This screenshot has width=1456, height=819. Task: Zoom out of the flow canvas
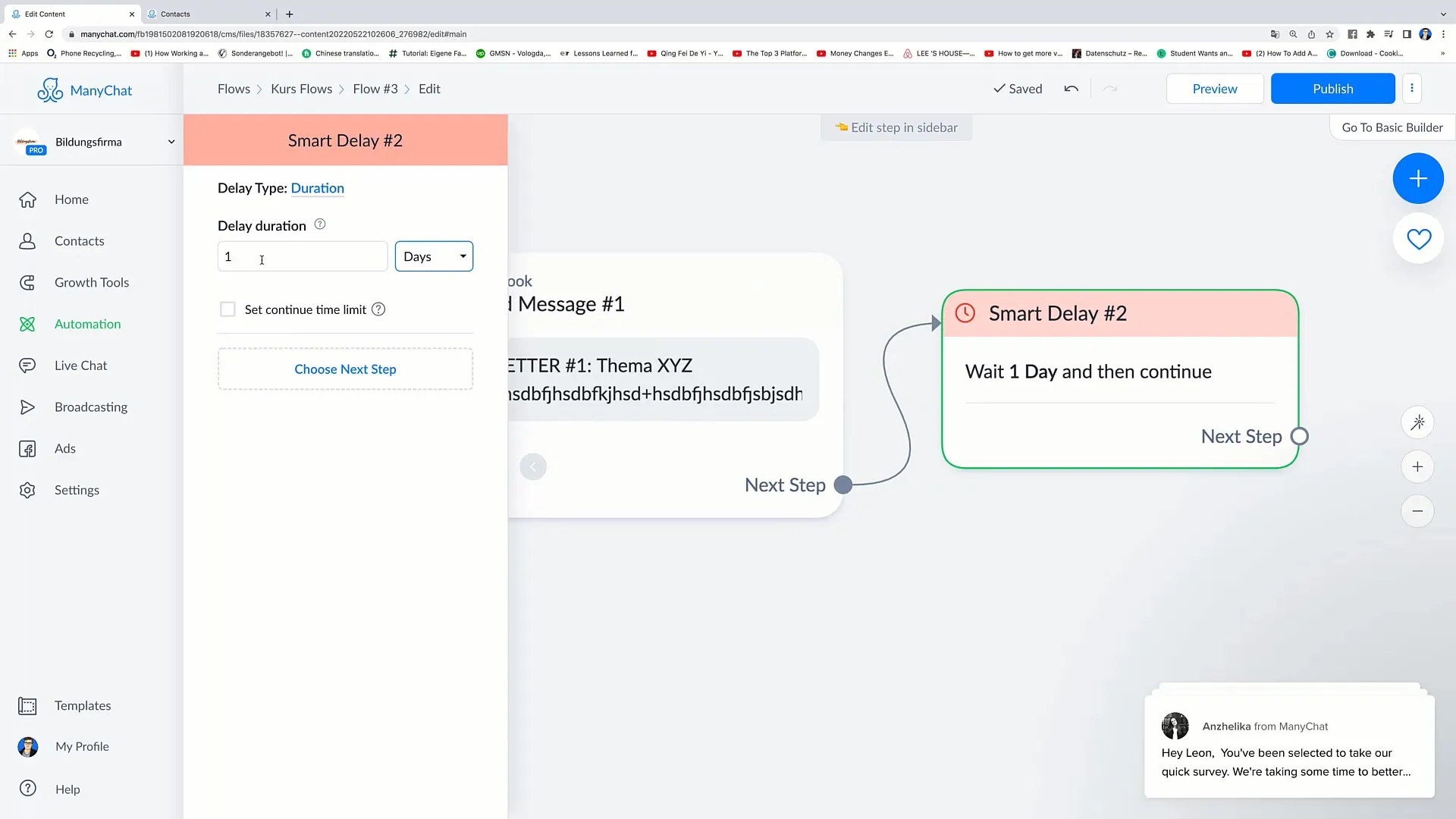coord(1417,511)
